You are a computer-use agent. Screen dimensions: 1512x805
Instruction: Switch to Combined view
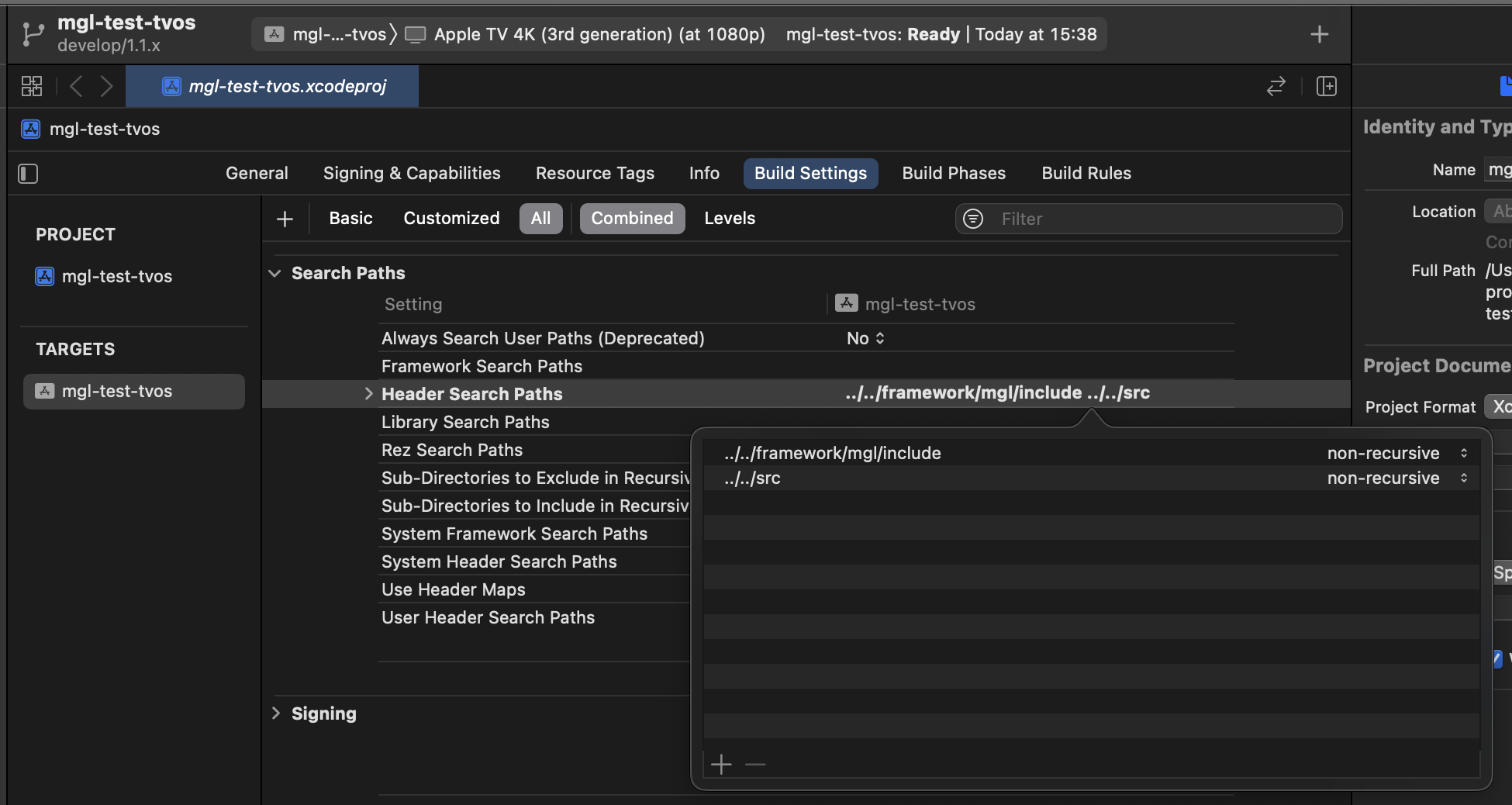tap(632, 218)
